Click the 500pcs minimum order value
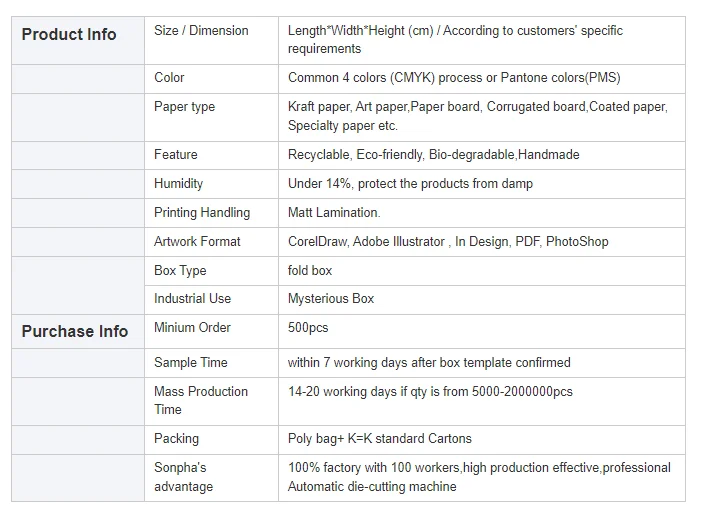717x513 pixels. (308, 328)
